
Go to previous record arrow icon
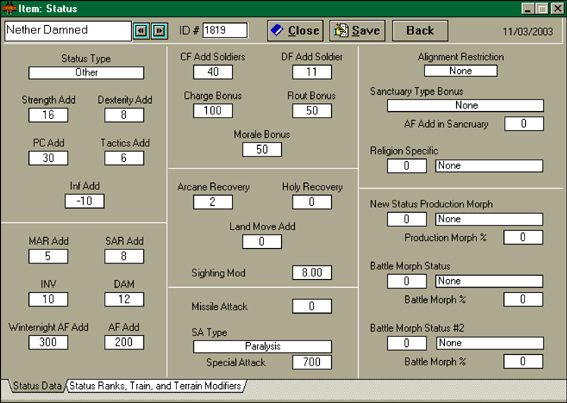[x=141, y=31]
